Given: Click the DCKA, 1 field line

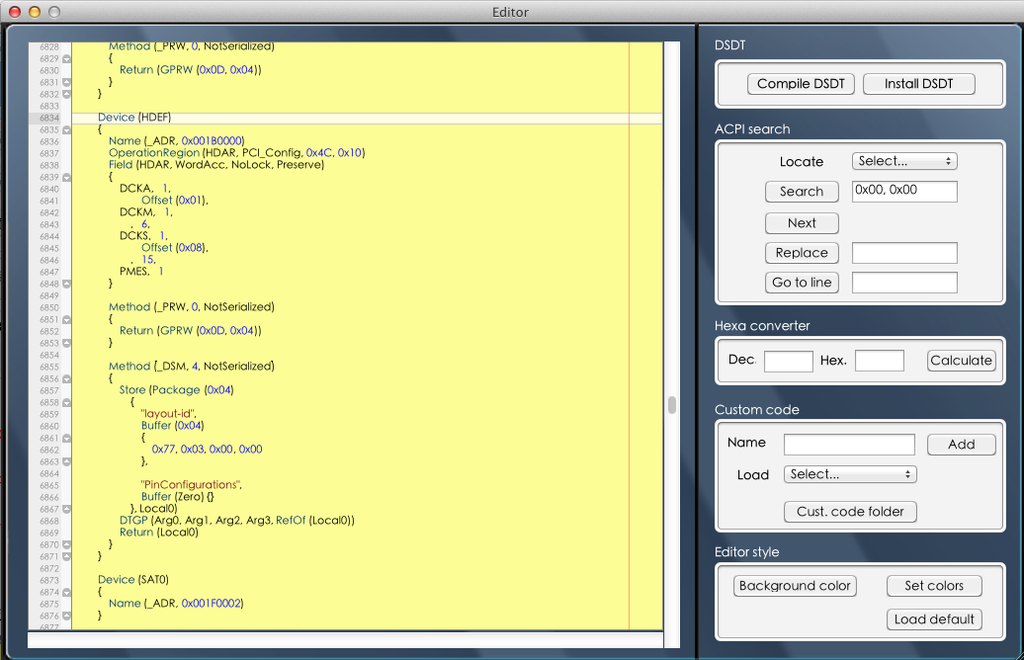Looking at the screenshot, I should pyautogui.click(x=144, y=188).
